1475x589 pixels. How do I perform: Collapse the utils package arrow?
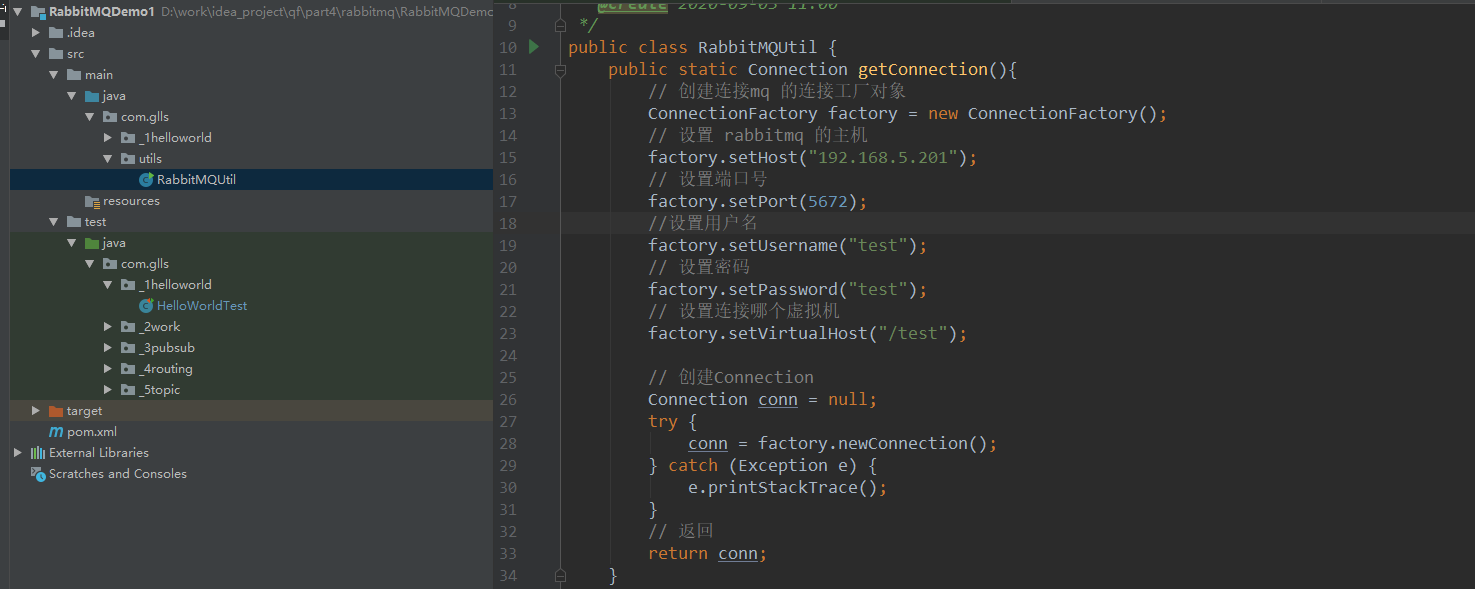[108, 159]
